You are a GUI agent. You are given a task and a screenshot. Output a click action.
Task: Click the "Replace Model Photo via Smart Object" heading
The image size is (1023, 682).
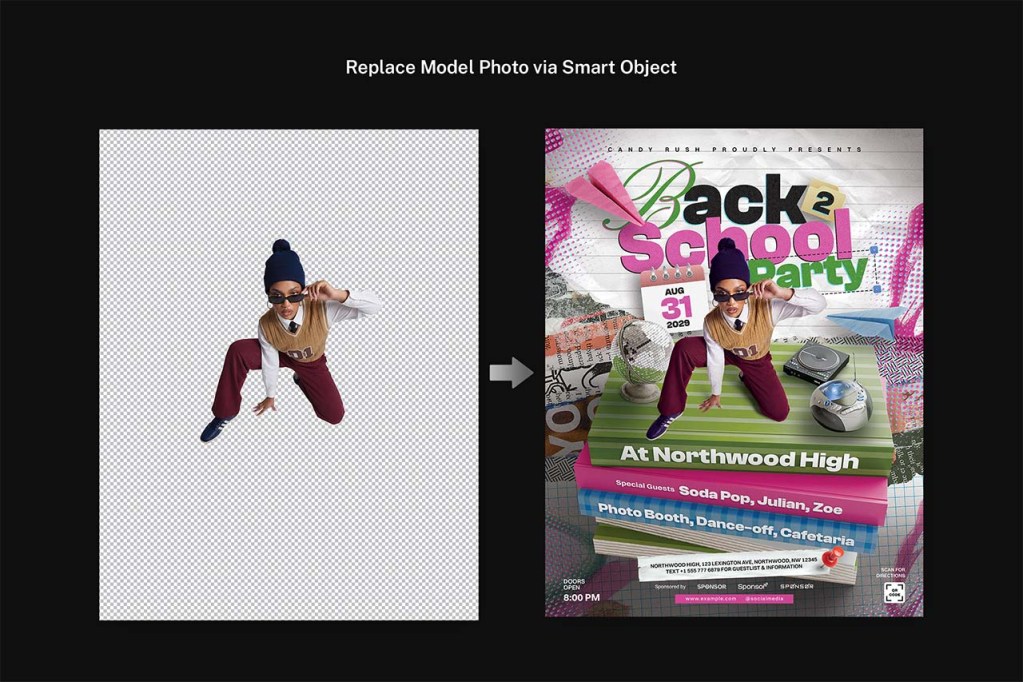coord(511,67)
